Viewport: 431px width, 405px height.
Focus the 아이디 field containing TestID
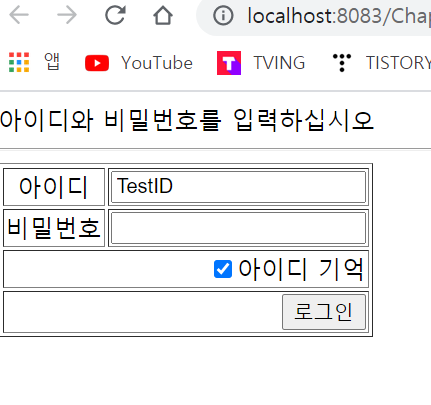click(x=239, y=187)
